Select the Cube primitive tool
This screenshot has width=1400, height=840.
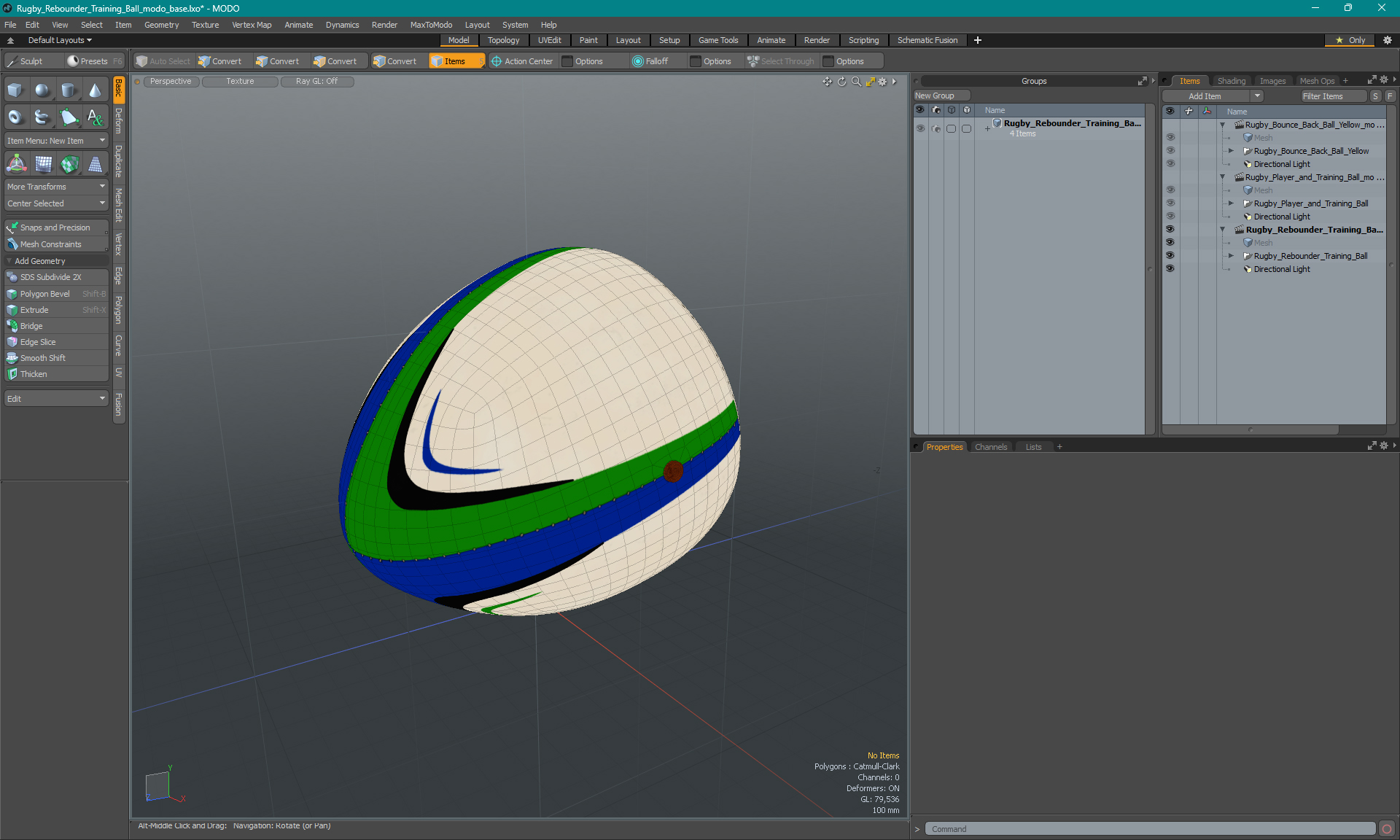click(16, 90)
